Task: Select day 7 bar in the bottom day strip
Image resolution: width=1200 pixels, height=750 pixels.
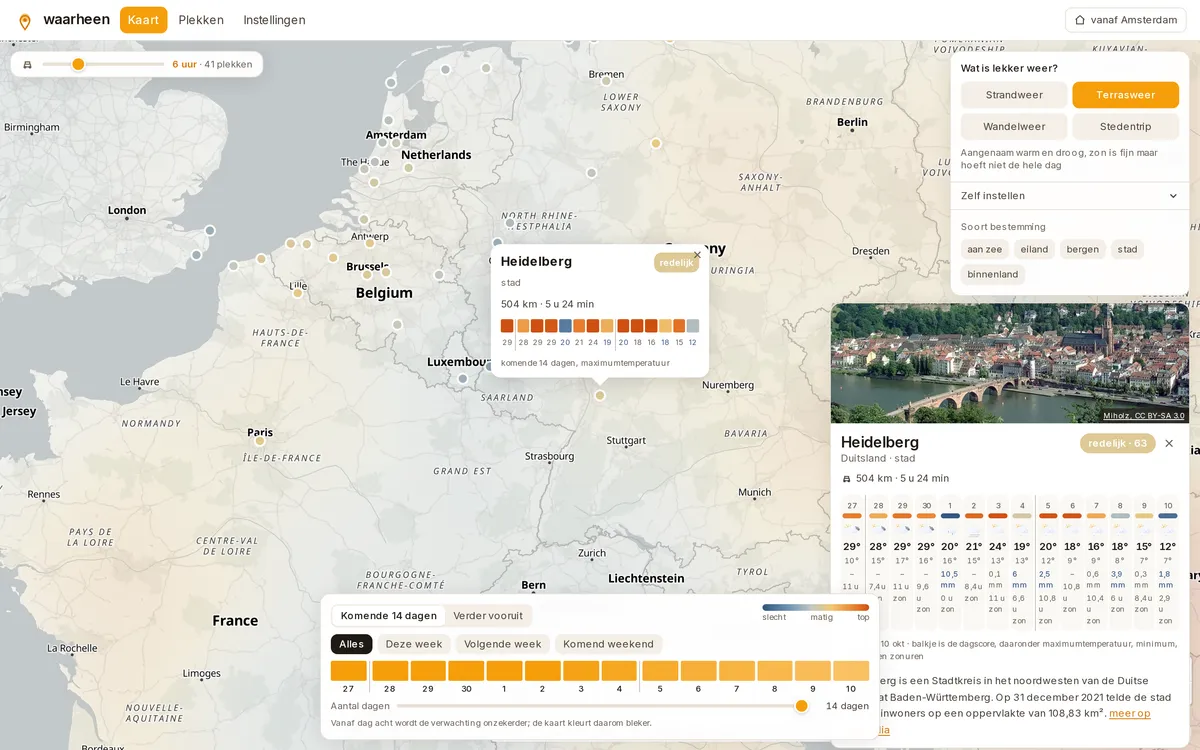Action: (736, 671)
